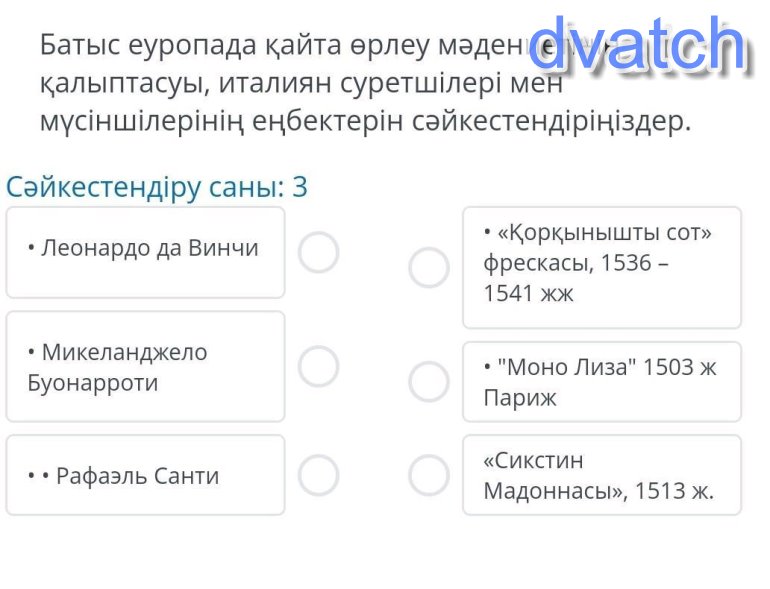Select the radio circle beside Рафаэль Санти

pyautogui.click(x=318, y=475)
